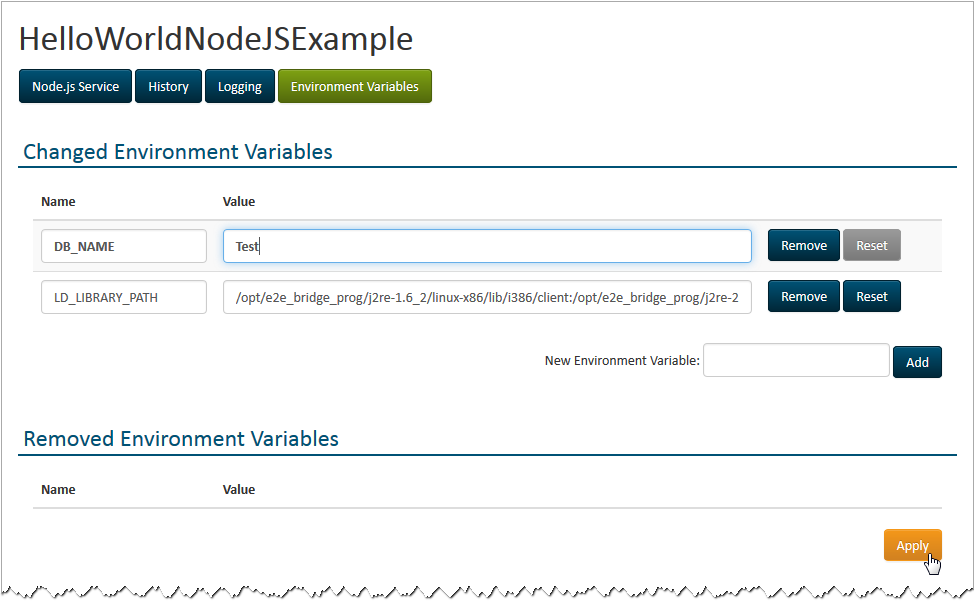The image size is (975, 607).
Task: Click the Value header under Changed Environment Variables
Action: (x=239, y=202)
